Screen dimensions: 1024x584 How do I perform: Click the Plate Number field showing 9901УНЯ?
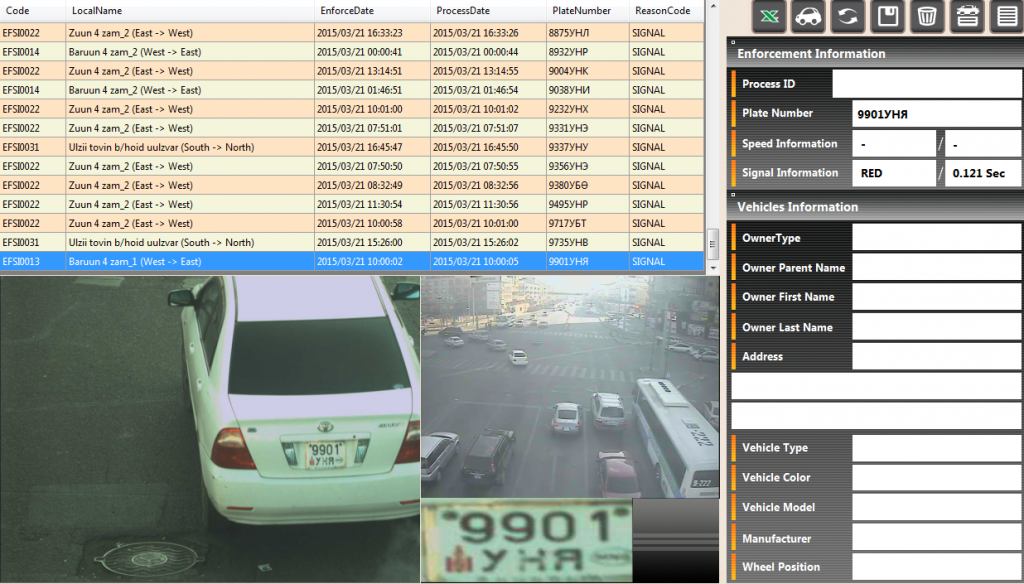936,114
